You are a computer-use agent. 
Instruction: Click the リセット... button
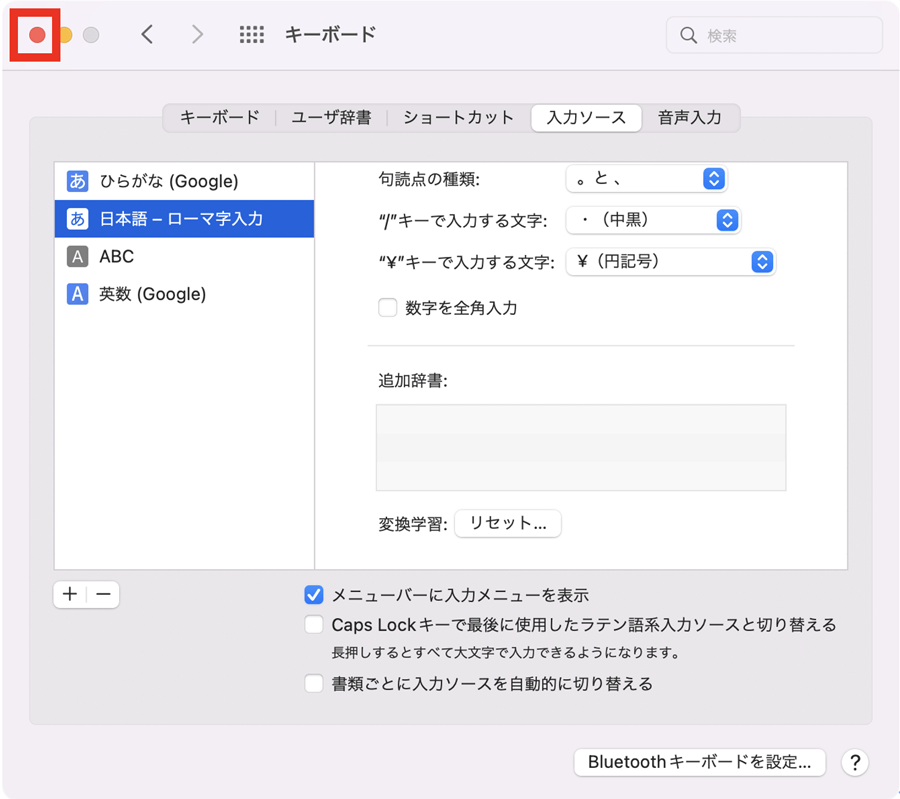(508, 524)
